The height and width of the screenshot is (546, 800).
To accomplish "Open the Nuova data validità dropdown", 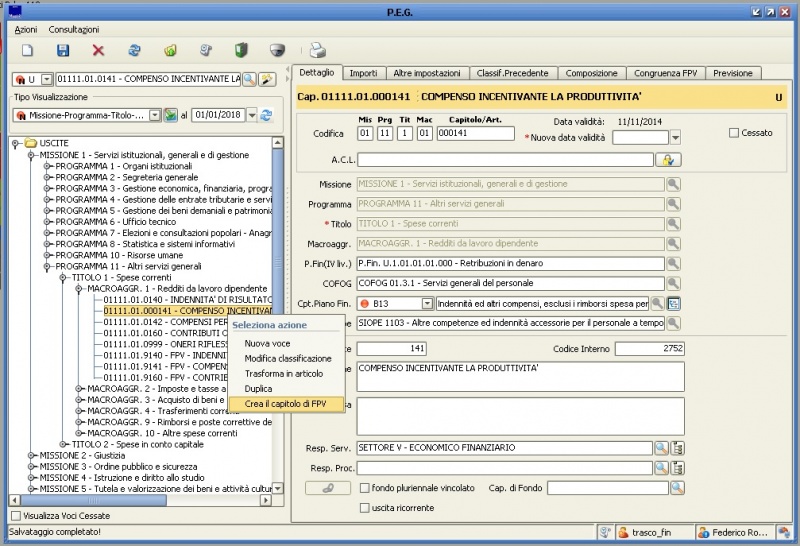I will point(675,138).
